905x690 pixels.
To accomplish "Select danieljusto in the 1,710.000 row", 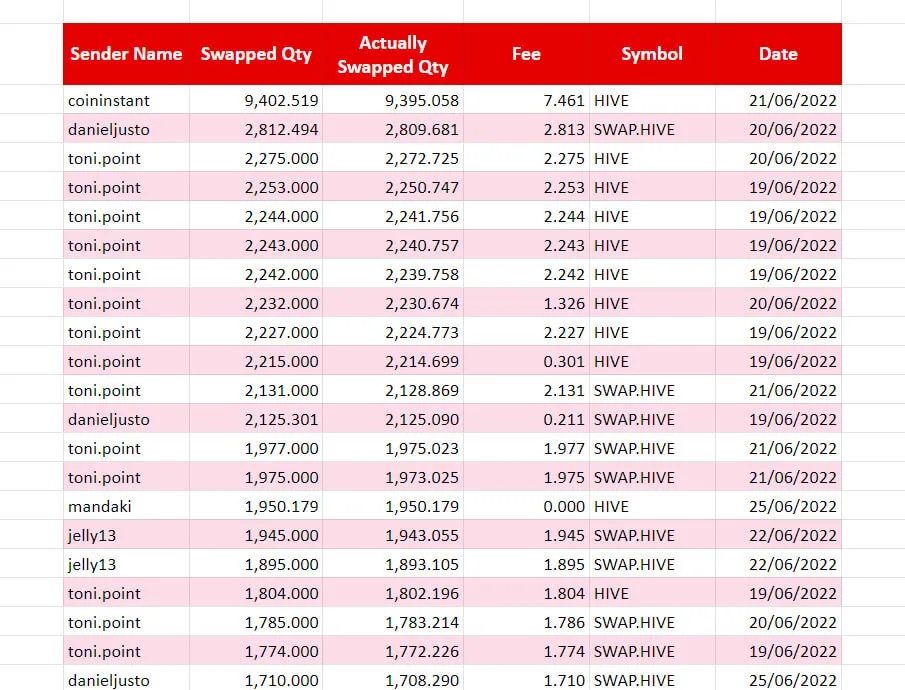I will pyautogui.click(x=126, y=678).
